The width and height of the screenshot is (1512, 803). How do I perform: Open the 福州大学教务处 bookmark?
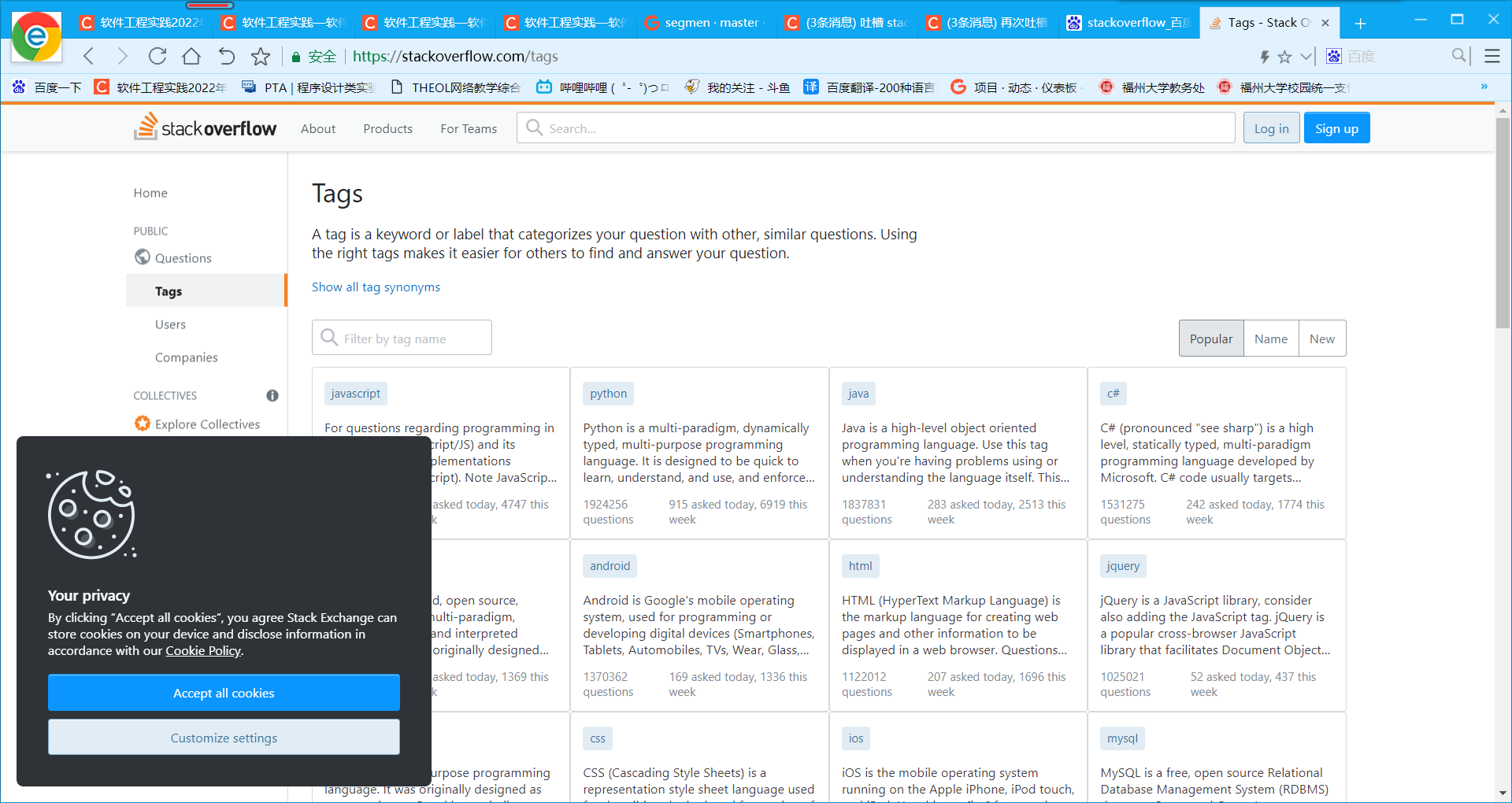[x=1152, y=87]
